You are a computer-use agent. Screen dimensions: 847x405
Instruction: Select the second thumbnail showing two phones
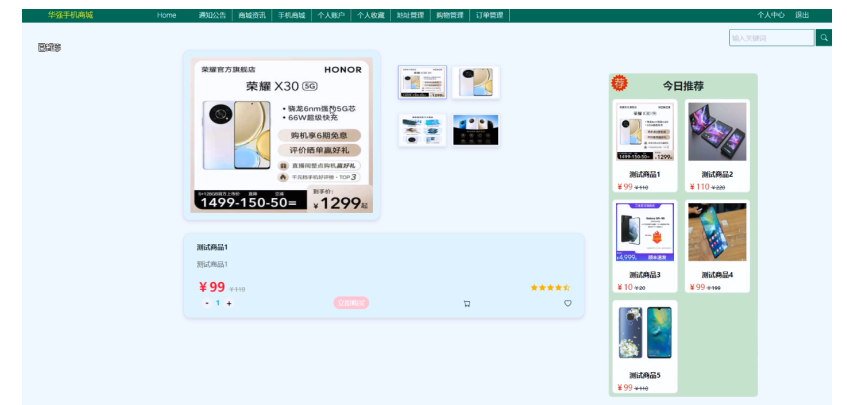(476, 82)
